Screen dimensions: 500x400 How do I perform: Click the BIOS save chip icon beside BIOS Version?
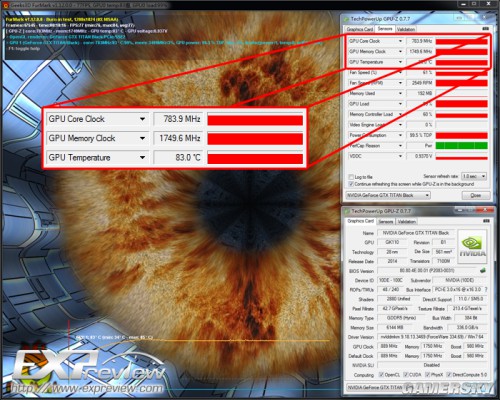tap(483, 270)
